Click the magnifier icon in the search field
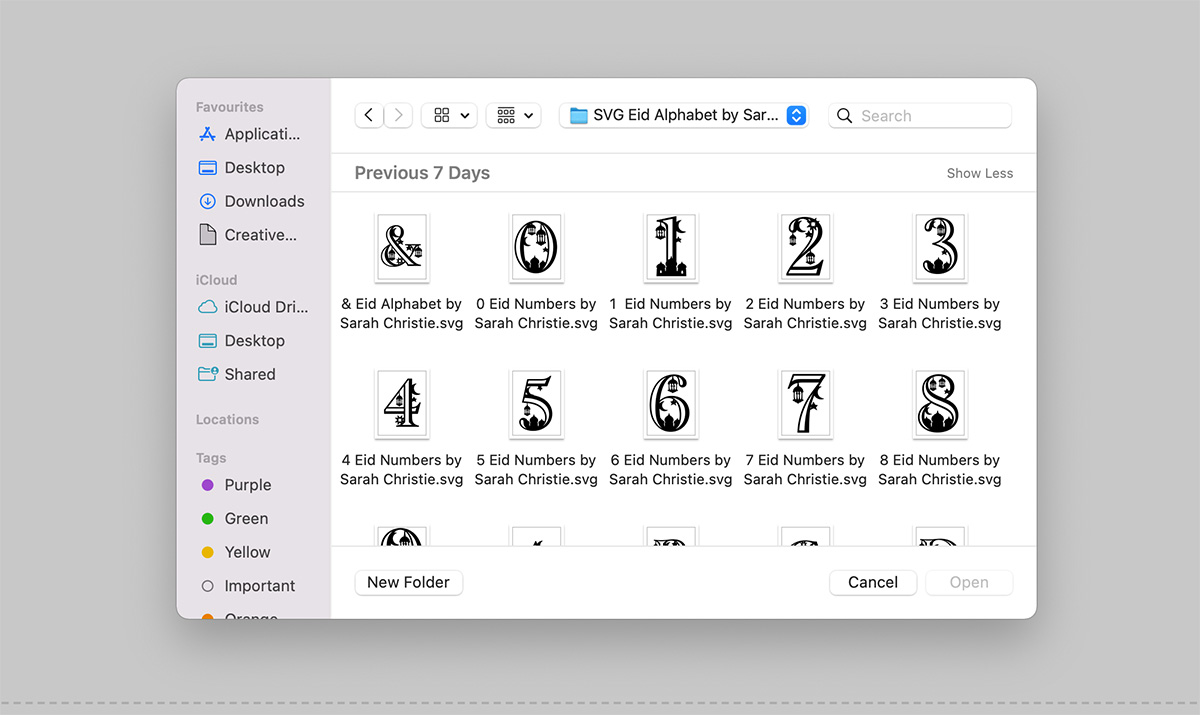The width and height of the screenshot is (1200, 715). click(x=845, y=116)
